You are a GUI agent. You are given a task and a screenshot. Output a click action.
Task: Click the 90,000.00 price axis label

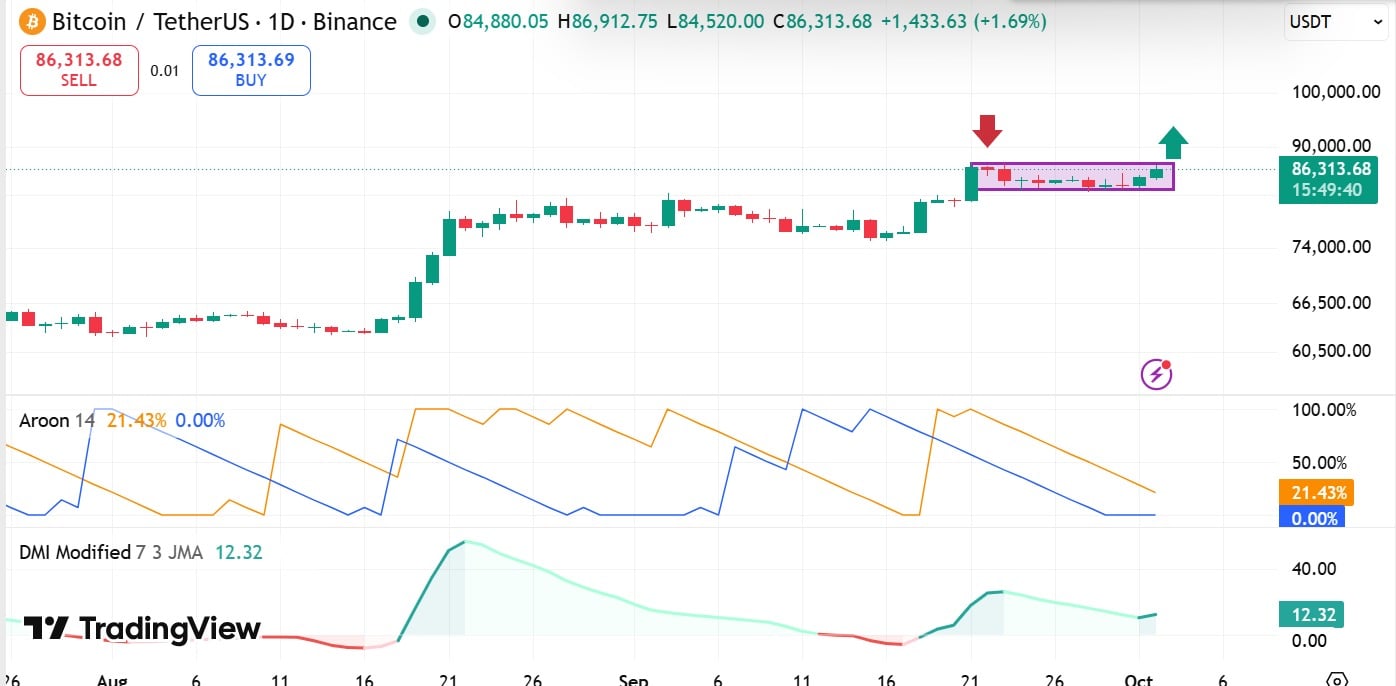(x=1331, y=146)
